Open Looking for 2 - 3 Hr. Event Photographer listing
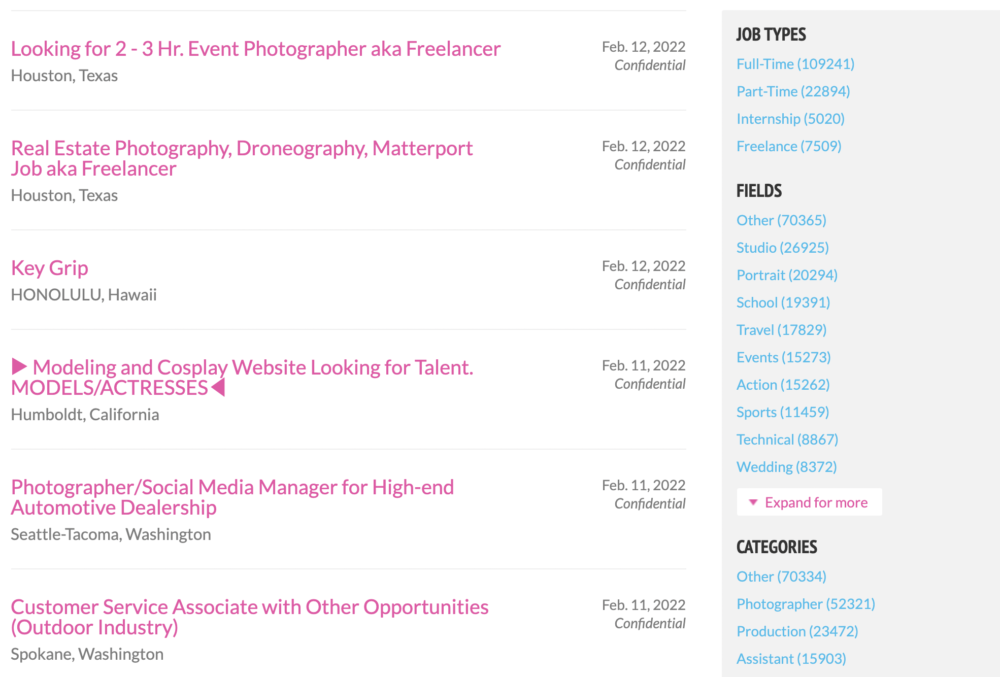This screenshot has width=1000, height=677. pos(255,49)
